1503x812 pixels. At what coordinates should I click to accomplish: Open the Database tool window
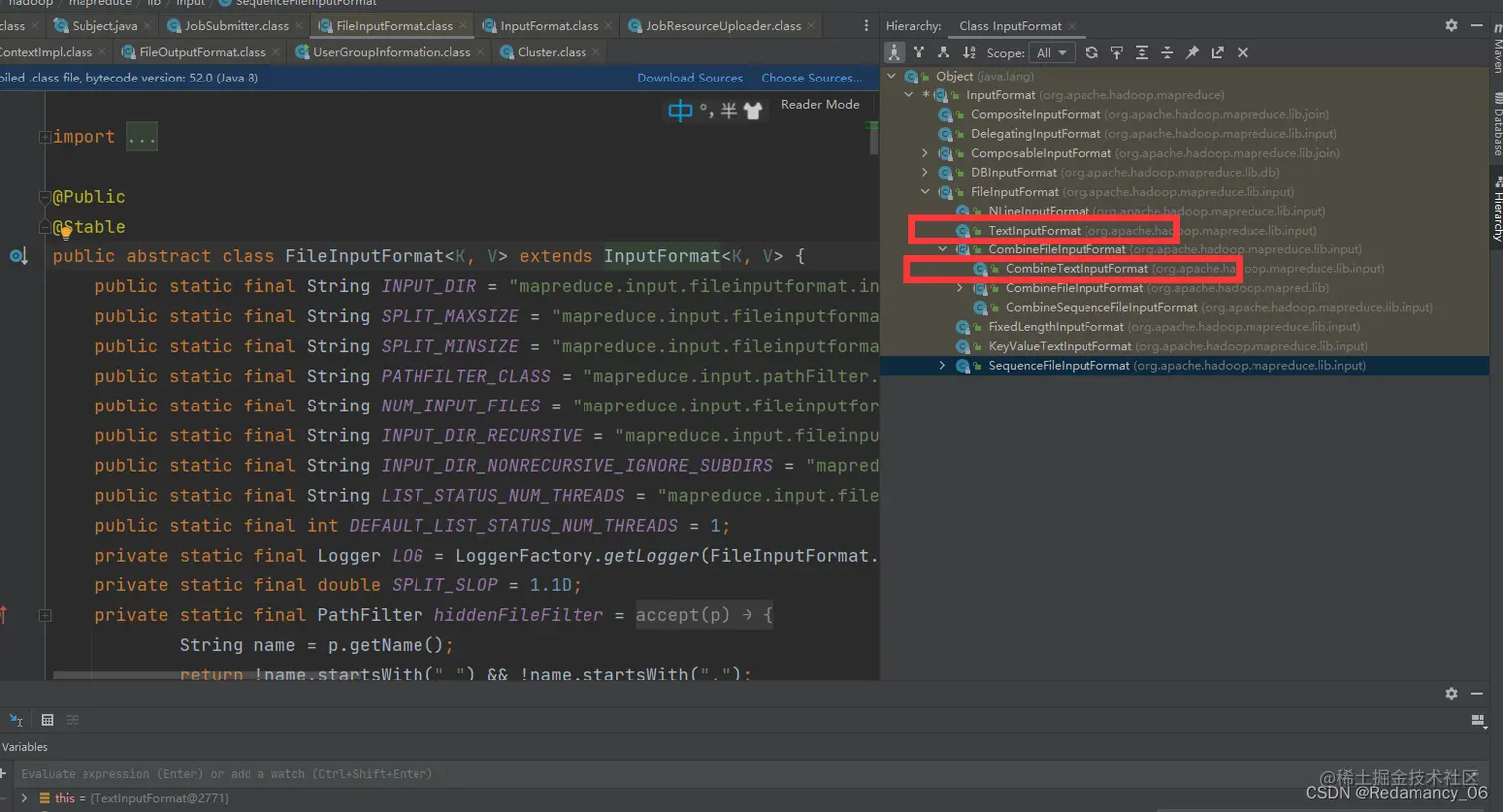coord(1497,124)
